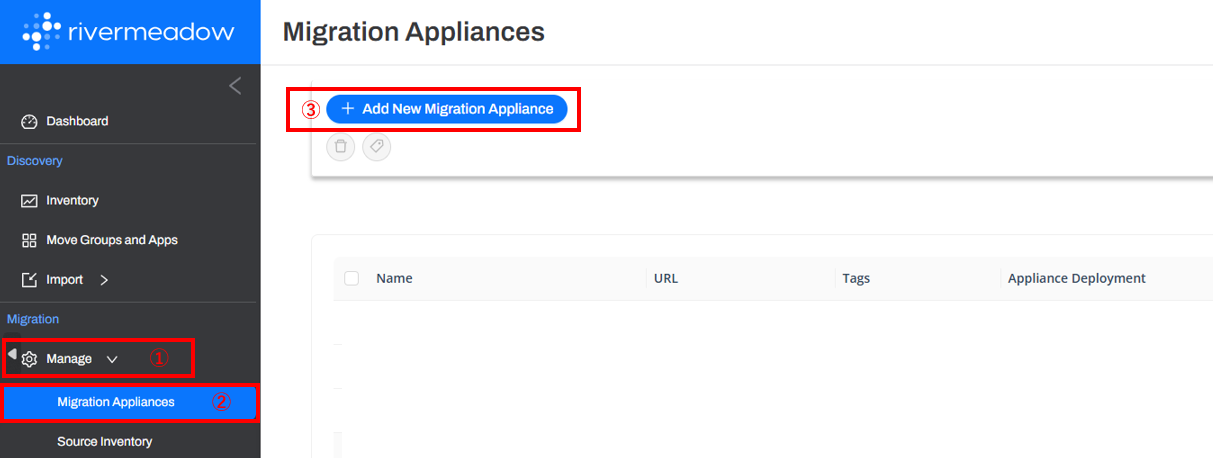Screen dimensions: 1213x458
Task: Click the Migration Appliances page title
Action: pyautogui.click(x=414, y=31)
